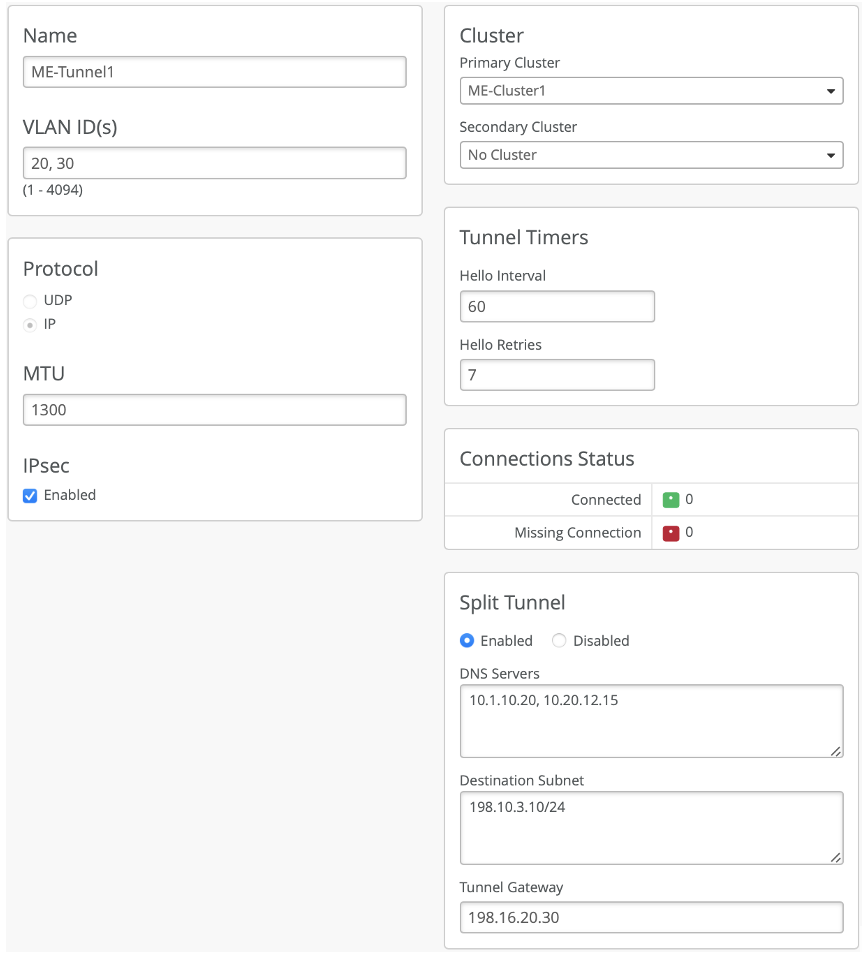Set Split Tunnel to Enabled
Image resolution: width=864 pixels, height=958 pixels.
click(x=467, y=641)
